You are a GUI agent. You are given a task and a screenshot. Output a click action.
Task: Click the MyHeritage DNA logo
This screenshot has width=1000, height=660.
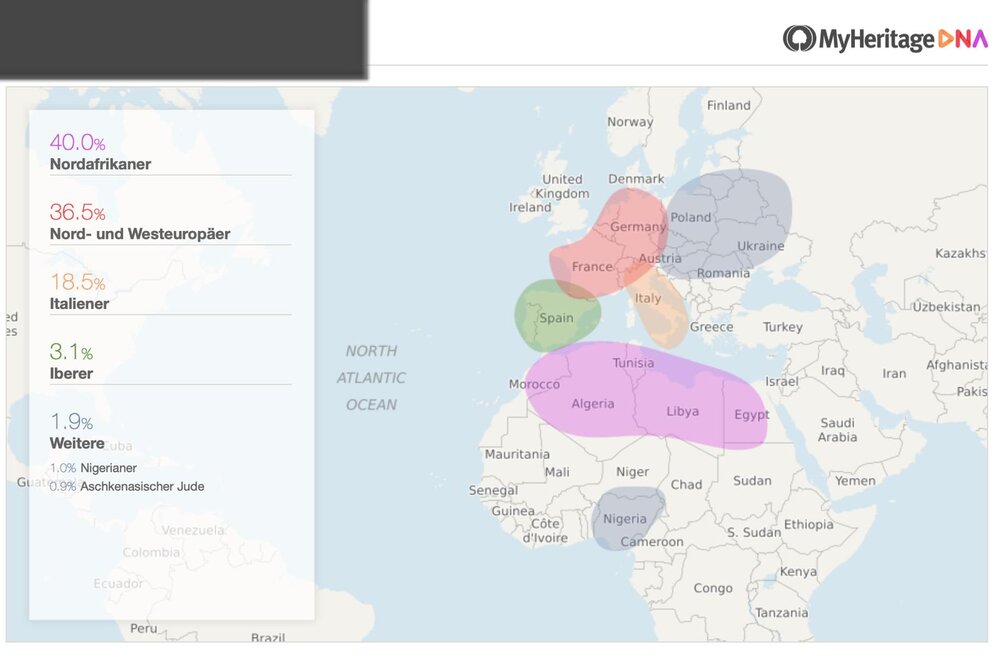(885, 39)
